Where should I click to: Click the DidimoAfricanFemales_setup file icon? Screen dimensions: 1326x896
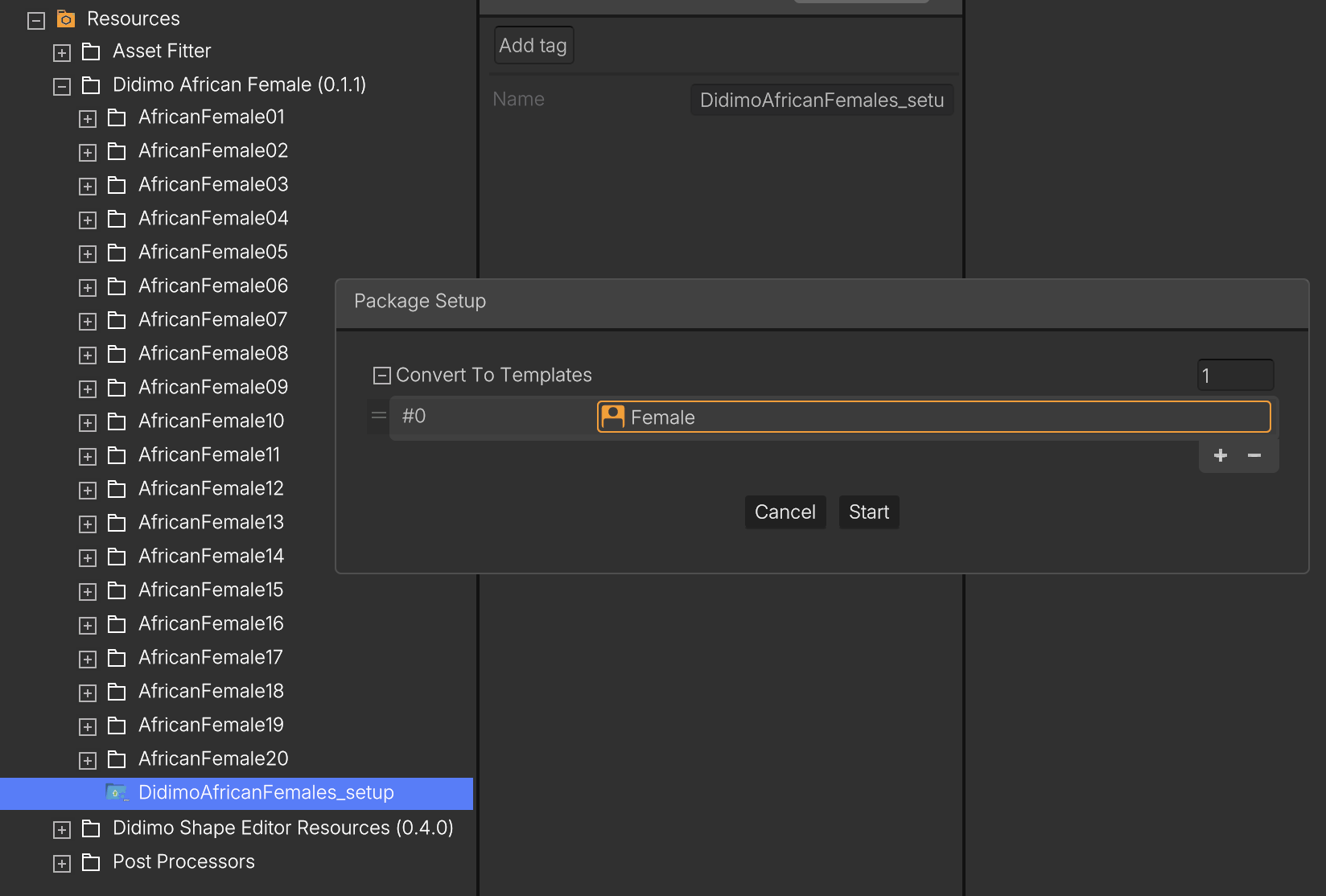117,793
